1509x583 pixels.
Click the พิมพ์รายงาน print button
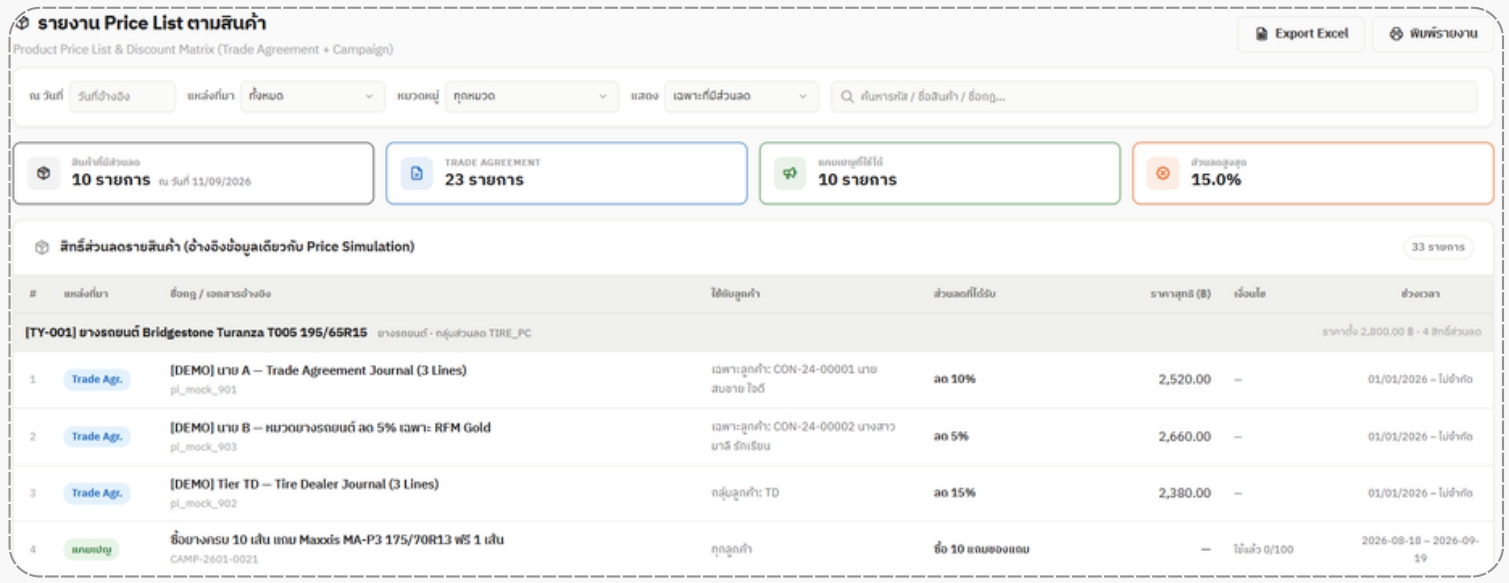coord(1433,34)
